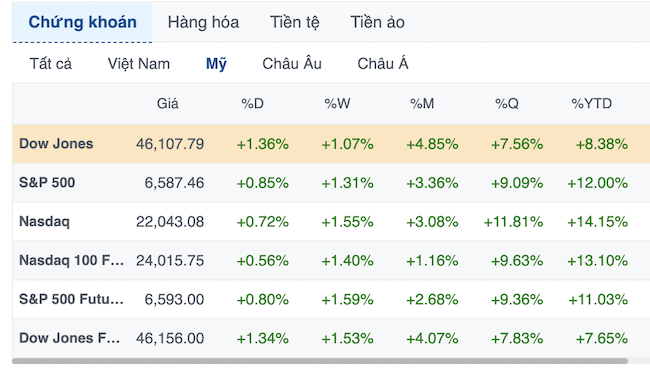Open the Nasdaq index row

(x=331, y=221)
